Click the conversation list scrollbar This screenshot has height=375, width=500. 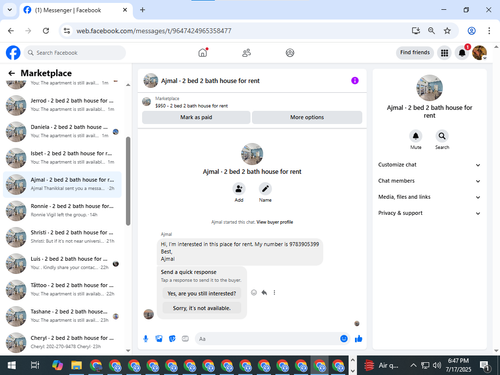pos(128,181)
